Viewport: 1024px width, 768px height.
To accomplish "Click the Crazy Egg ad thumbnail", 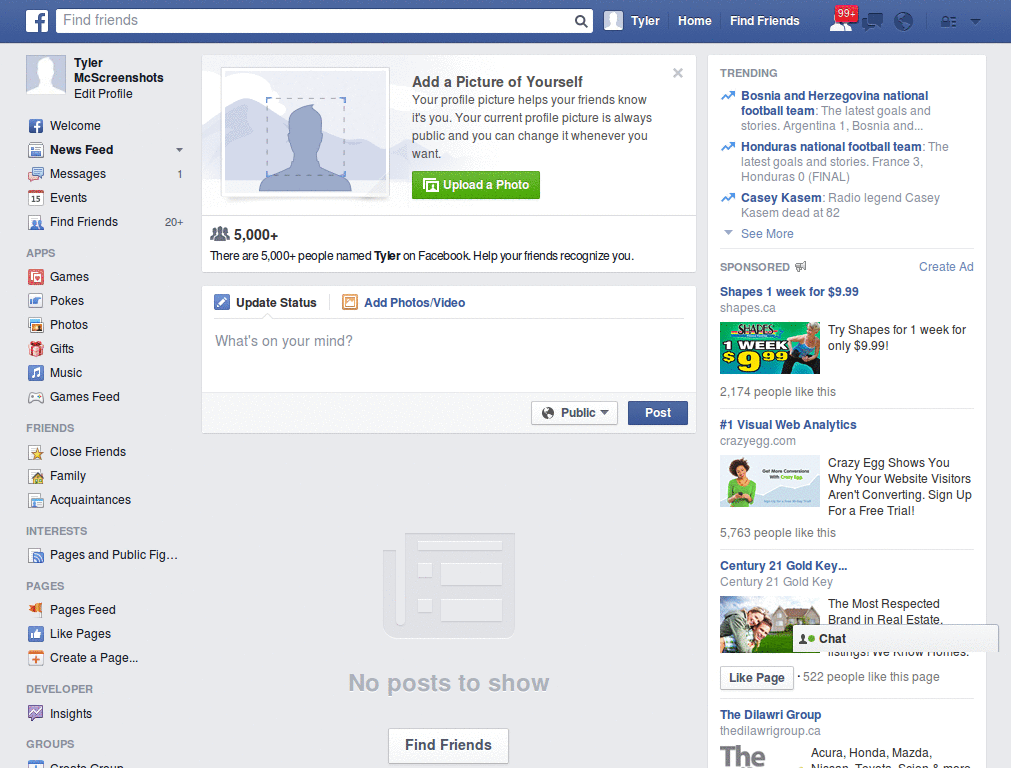I will pos(769,481).
